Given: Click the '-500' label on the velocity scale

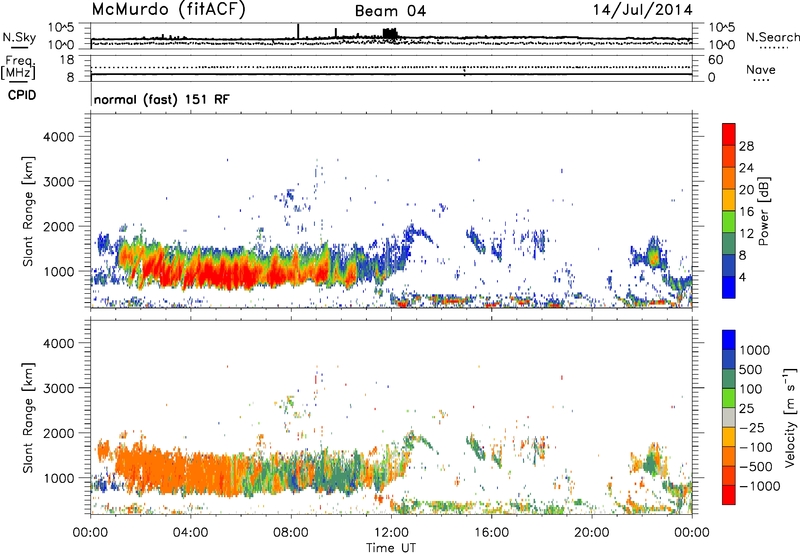Looking at the screenshot, I should [x=756, y=467].
